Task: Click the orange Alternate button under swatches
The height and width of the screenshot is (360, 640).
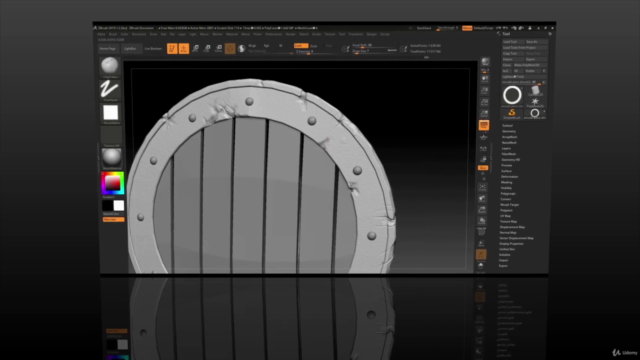Action: (x=113, y=220)
